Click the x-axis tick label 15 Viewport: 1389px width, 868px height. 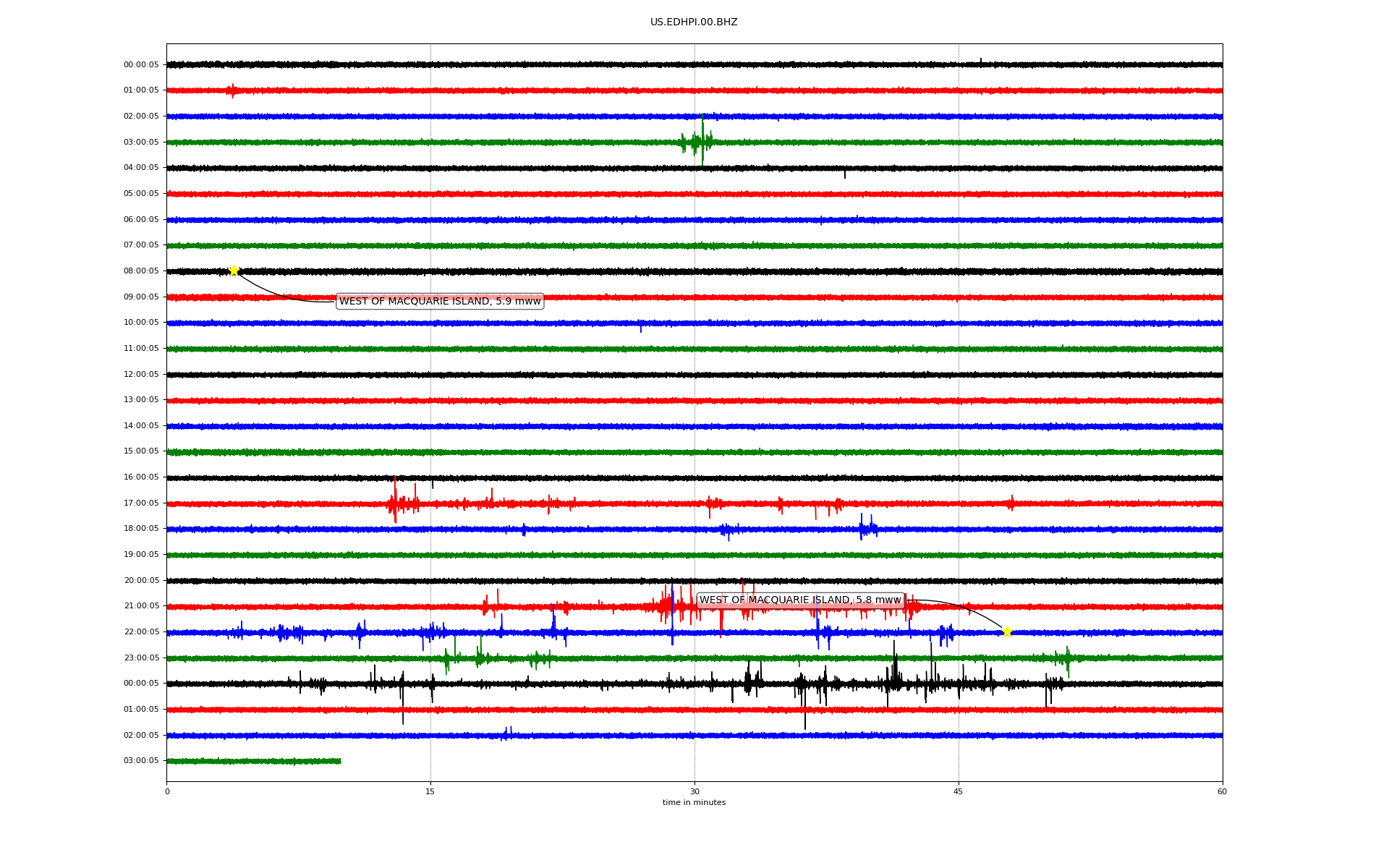coord(430,791)
